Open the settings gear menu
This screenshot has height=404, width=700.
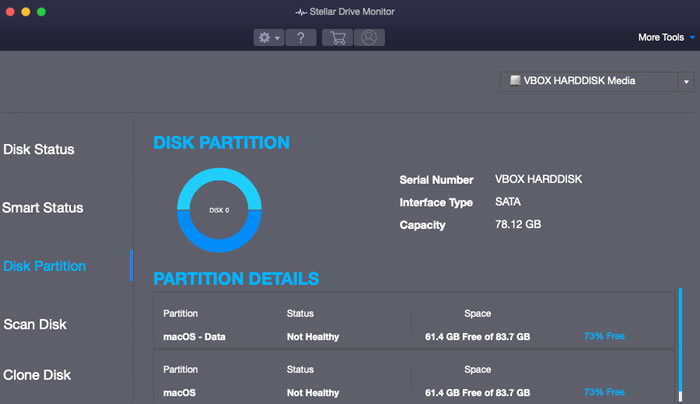tap(269, 37)
